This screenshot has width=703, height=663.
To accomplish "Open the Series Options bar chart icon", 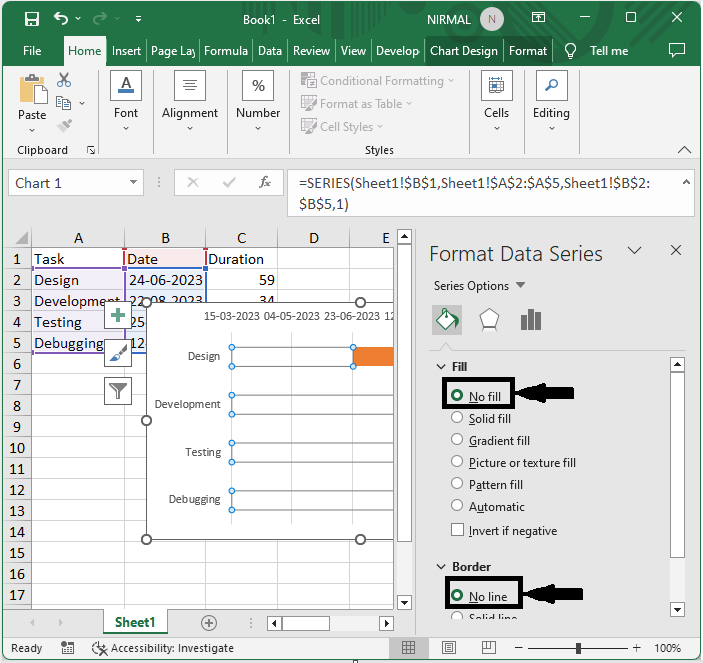I will 530,320.
